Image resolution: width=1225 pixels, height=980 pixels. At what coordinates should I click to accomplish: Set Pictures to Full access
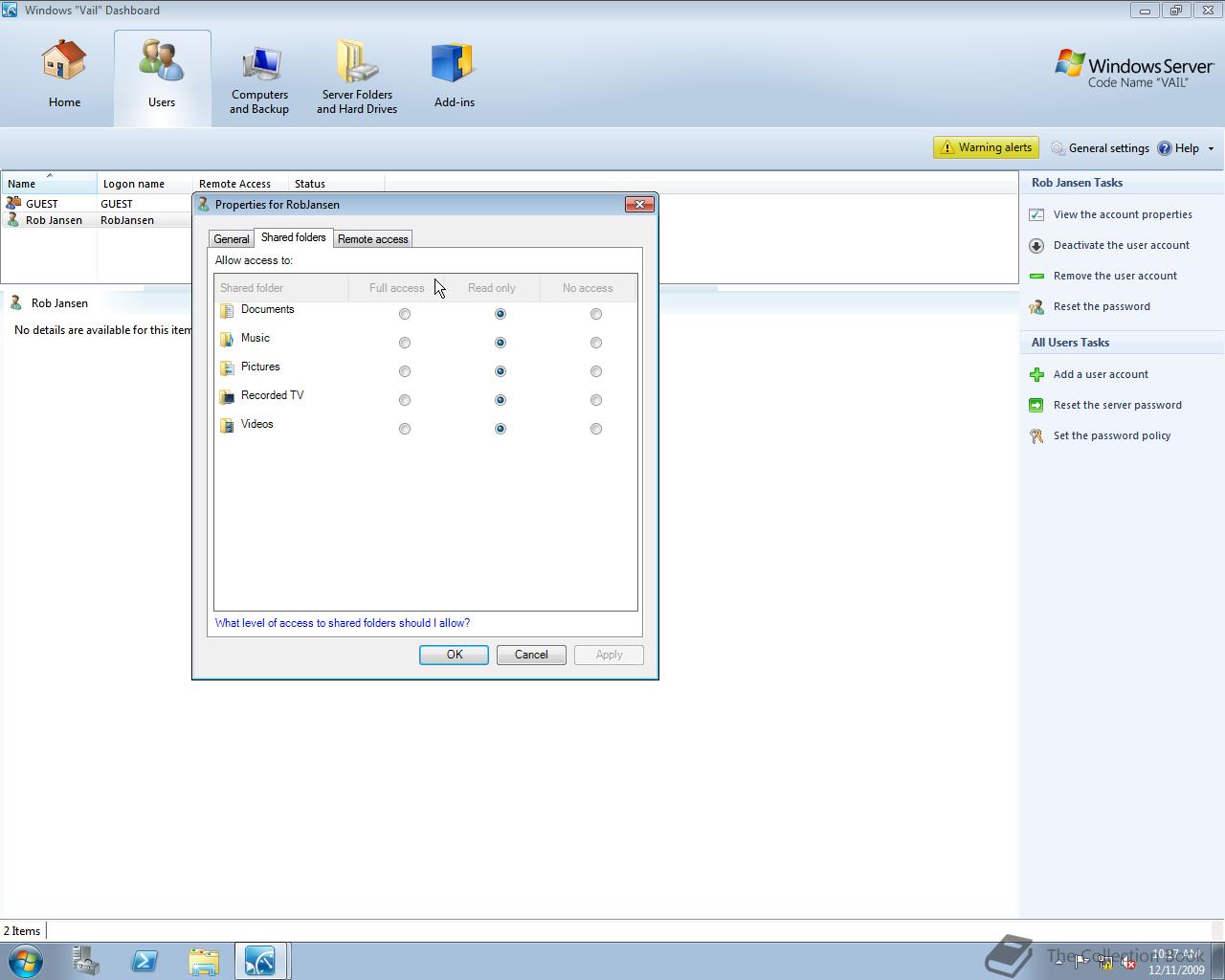coord(405,371)
